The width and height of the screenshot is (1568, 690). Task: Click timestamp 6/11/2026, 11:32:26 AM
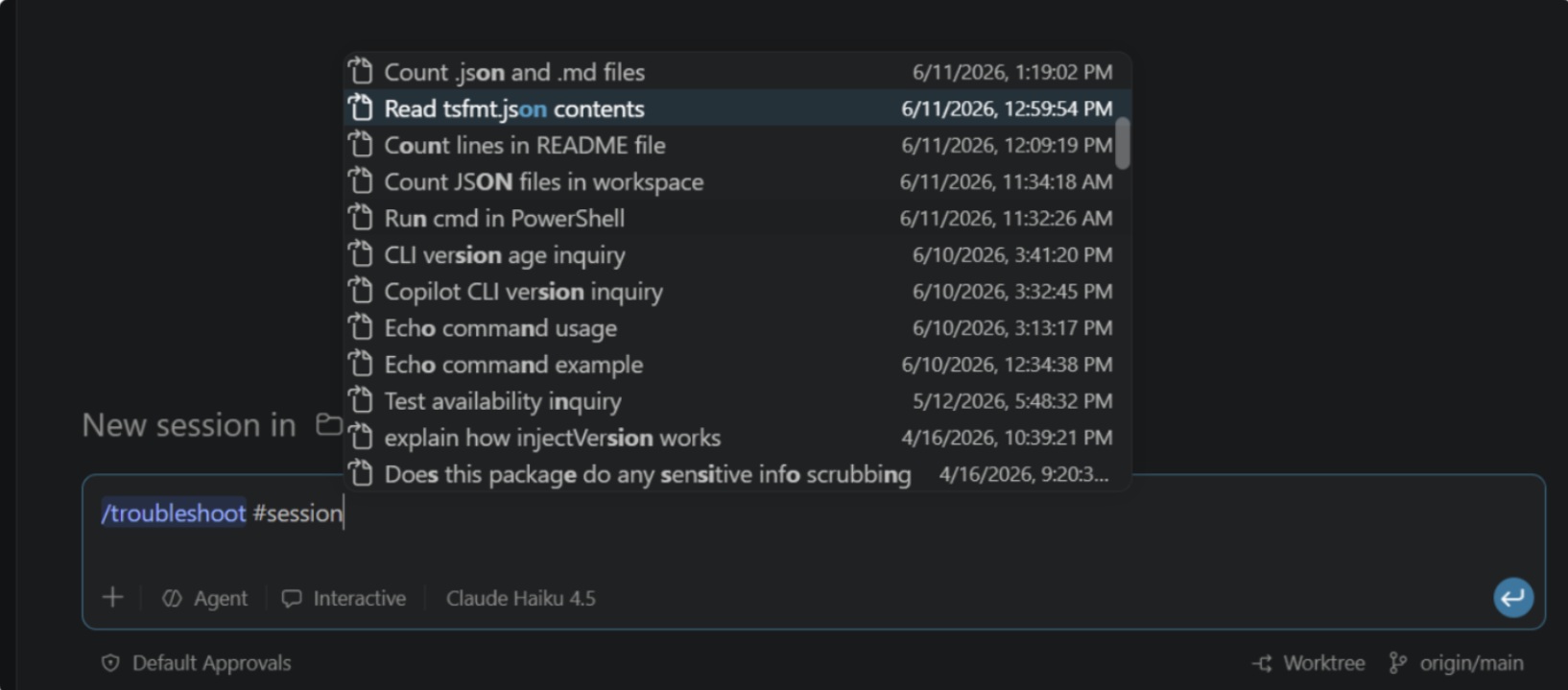click(1006, 218)
